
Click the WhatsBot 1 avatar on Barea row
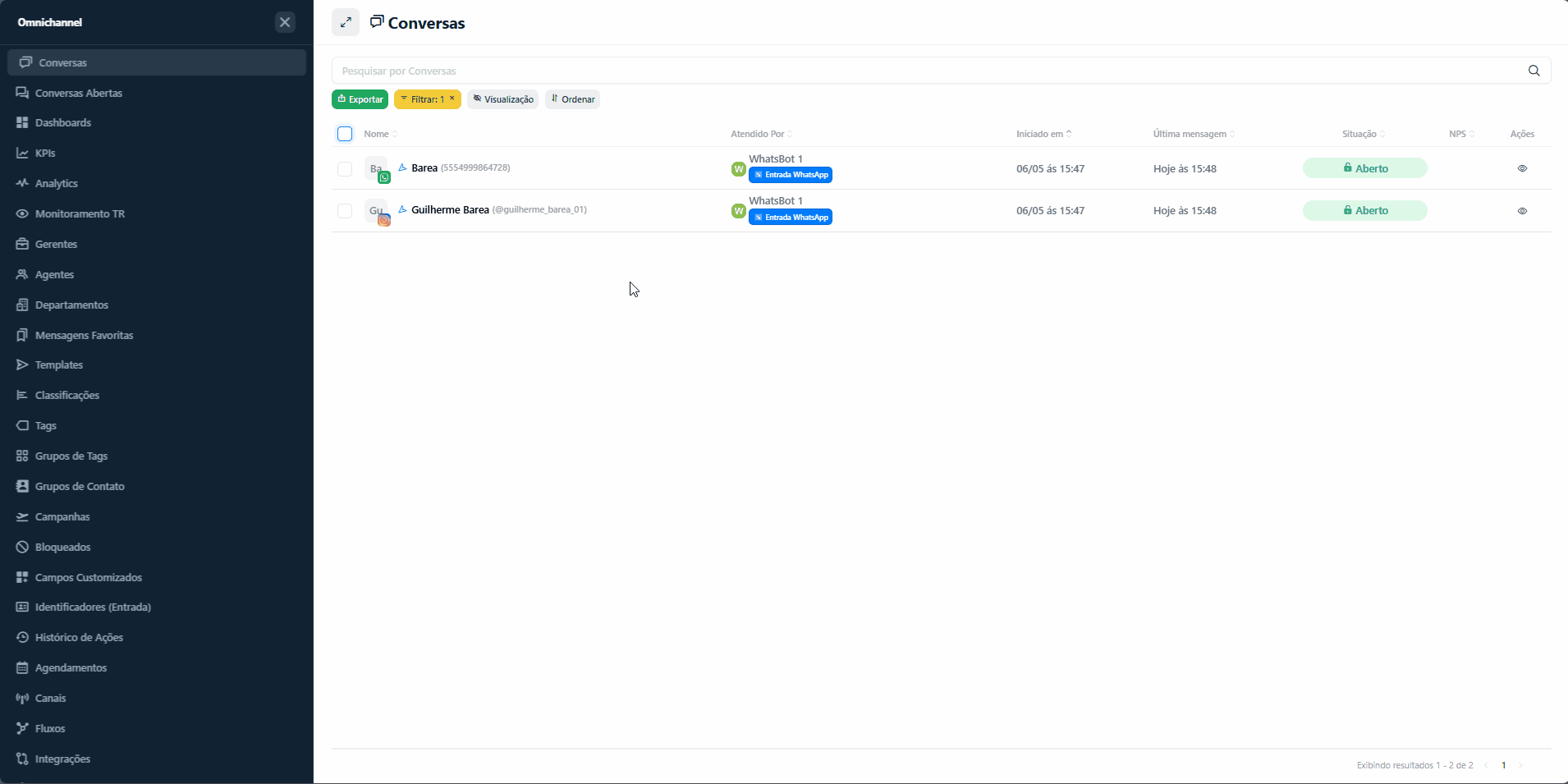point(738,169)
